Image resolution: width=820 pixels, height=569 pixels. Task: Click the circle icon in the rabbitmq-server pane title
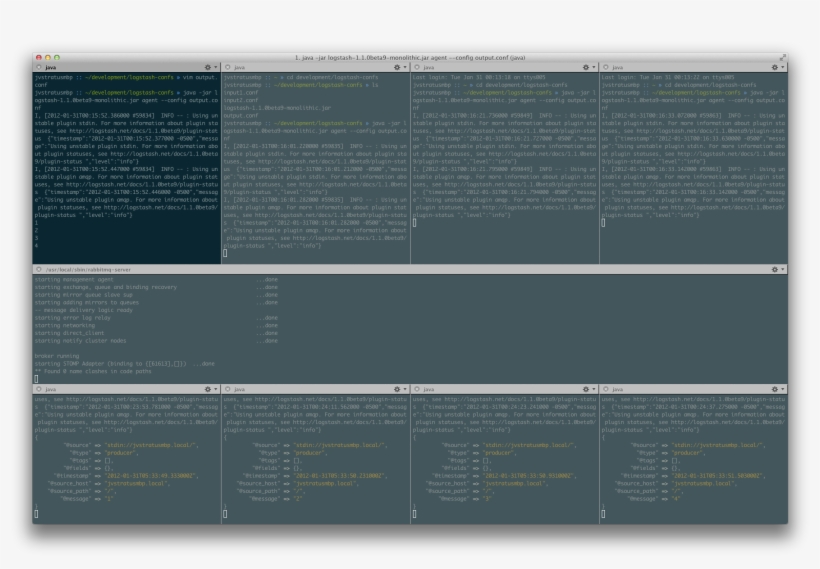click(x=37, y=269)
